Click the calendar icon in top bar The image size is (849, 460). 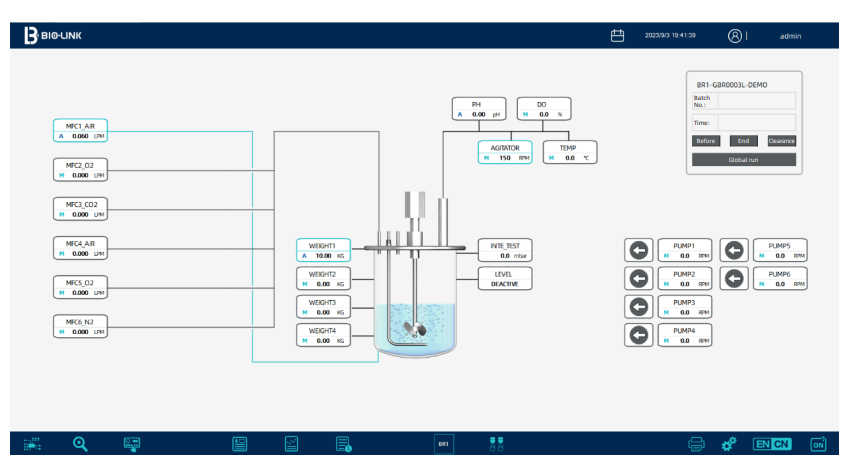point(617,36)
